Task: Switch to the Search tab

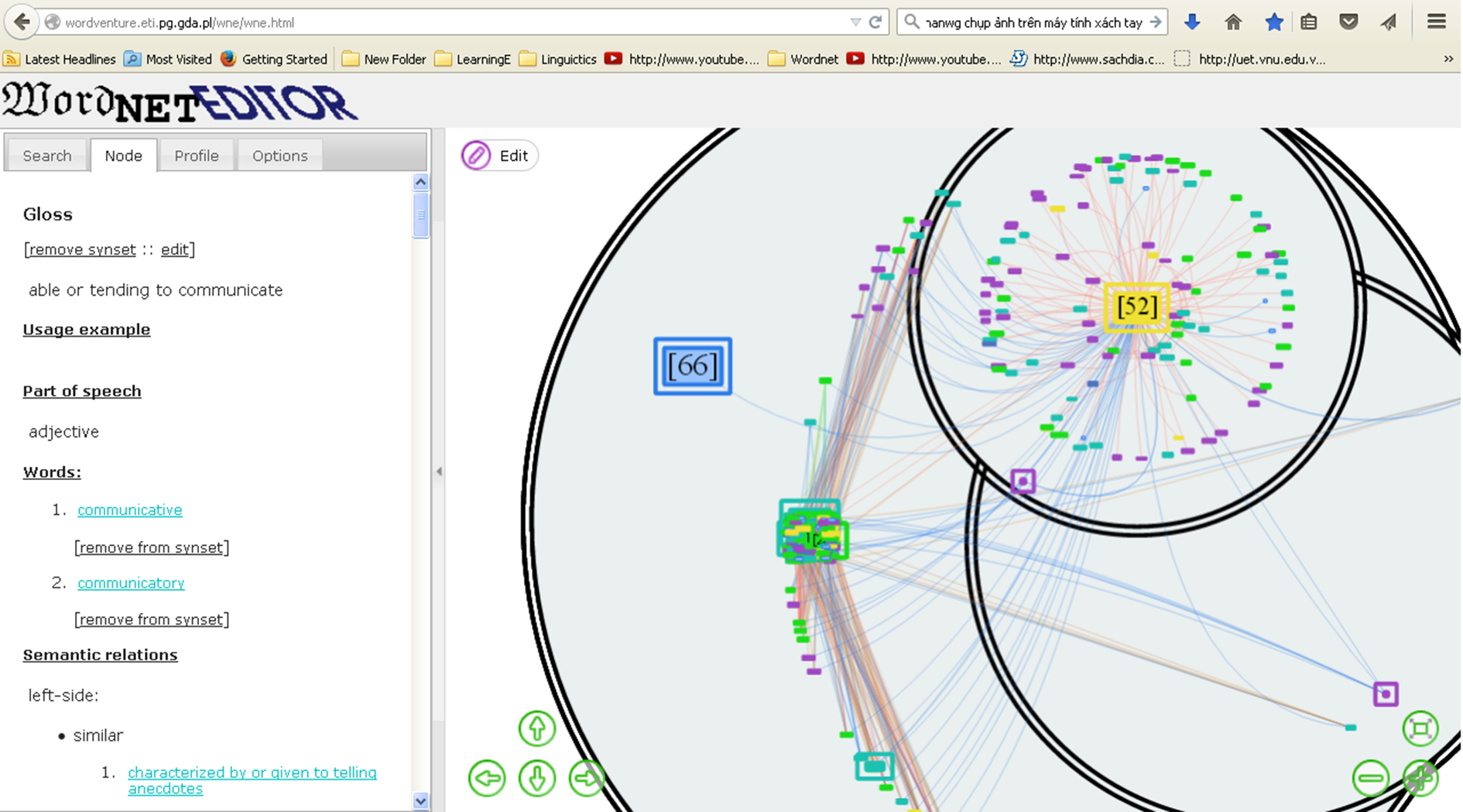Action: (x=47, y=156)
